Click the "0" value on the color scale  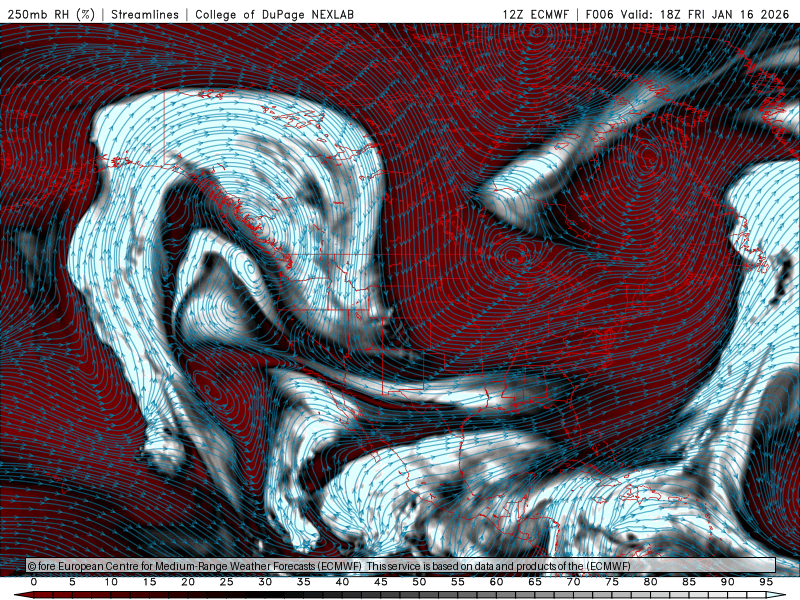tap(34, 582)
